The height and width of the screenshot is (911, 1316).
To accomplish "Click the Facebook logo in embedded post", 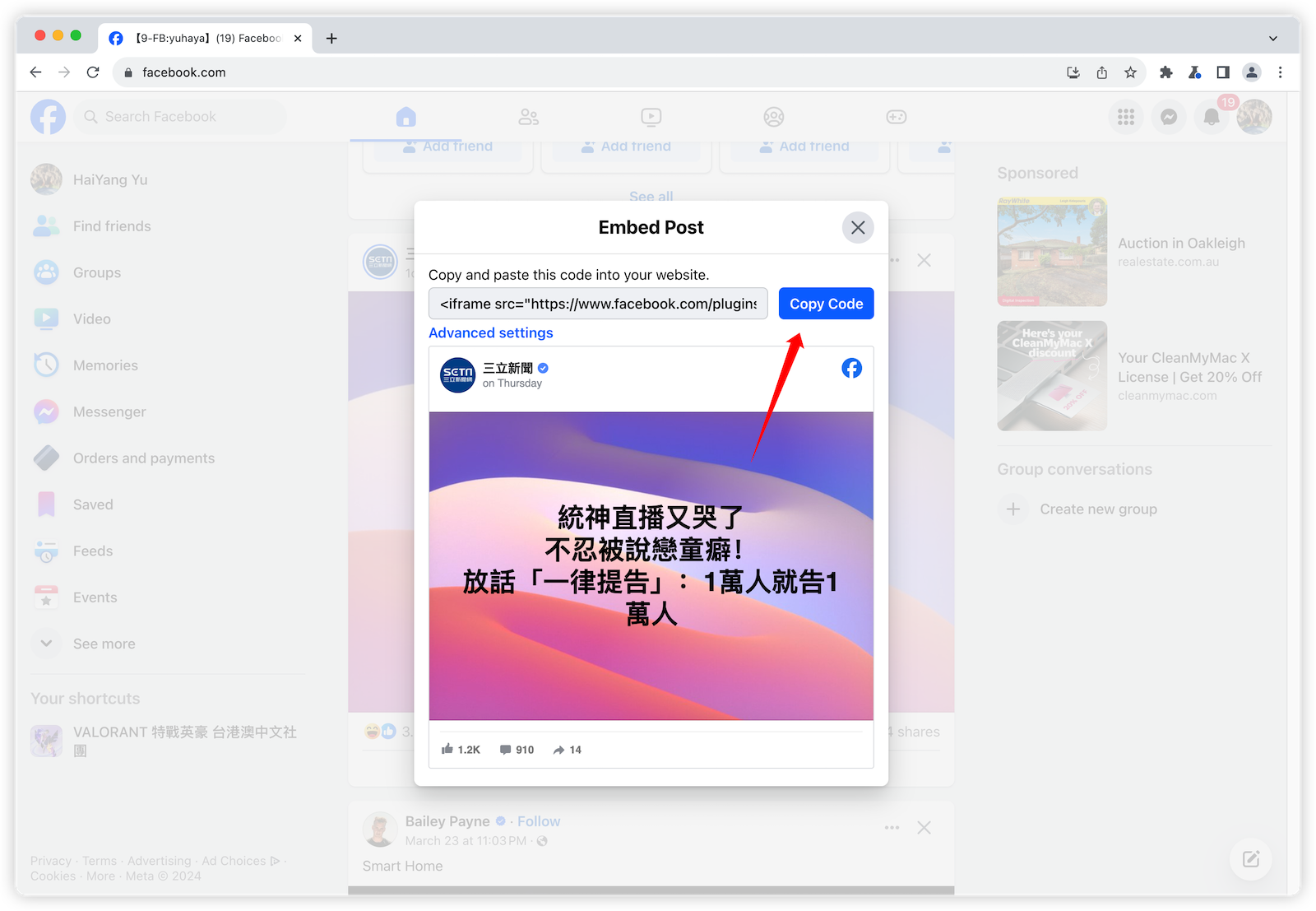I will (x=851, y=368).
